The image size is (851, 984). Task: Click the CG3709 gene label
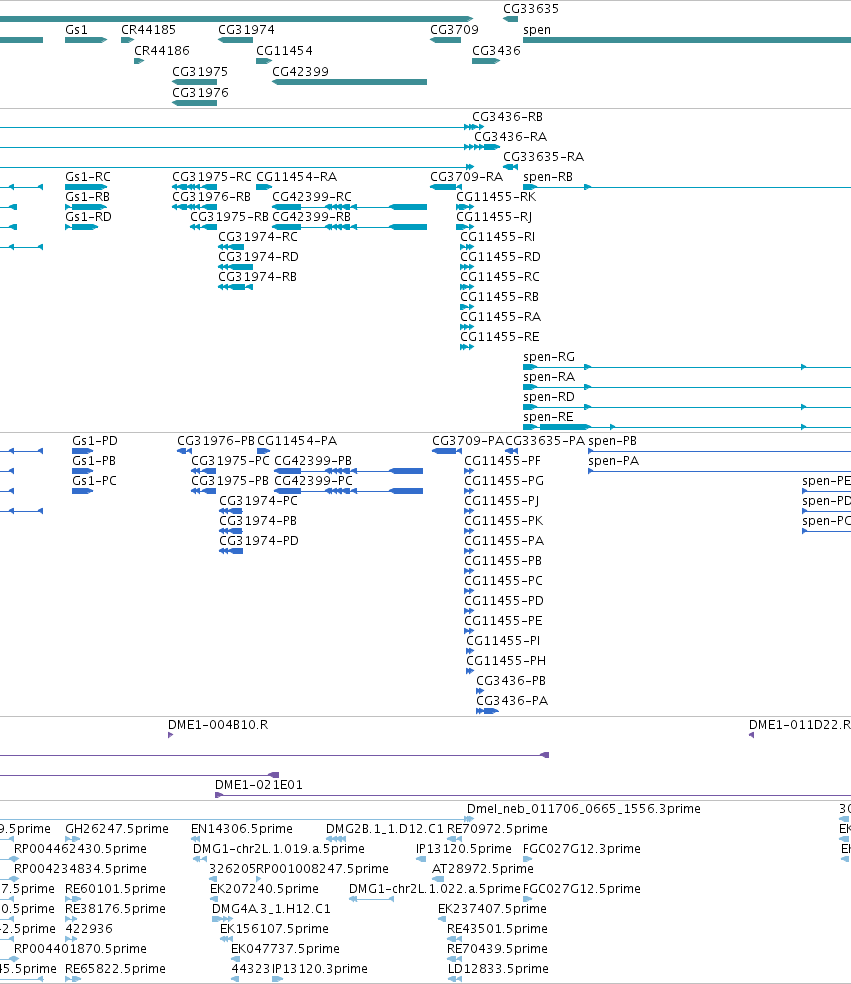tap(454, 29)
